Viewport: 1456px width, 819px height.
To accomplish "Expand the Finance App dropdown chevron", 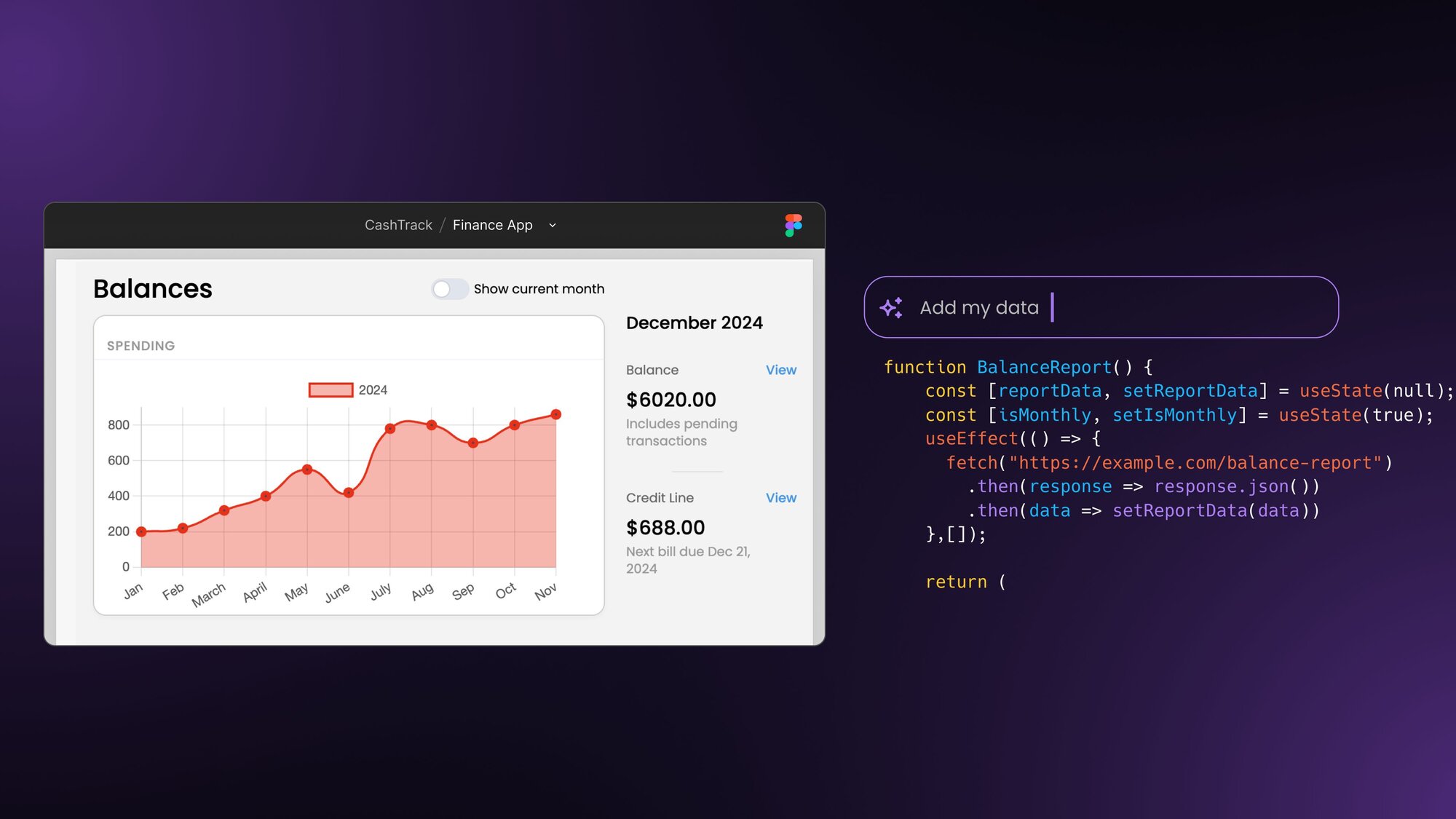I will click(553, 226).
